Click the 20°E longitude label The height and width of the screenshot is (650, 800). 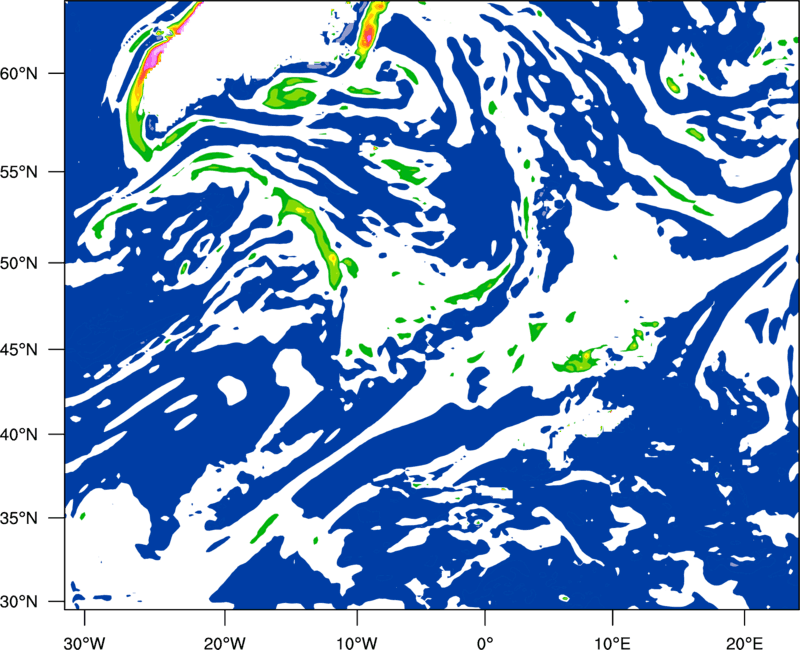point(744,642)
